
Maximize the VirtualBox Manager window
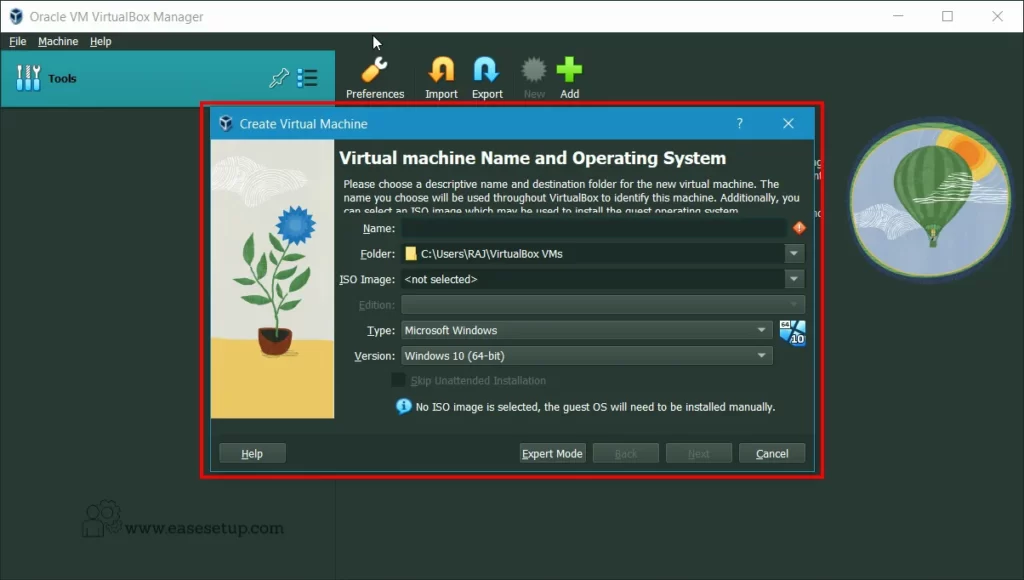pyautogui.click(x=948, y=16)
